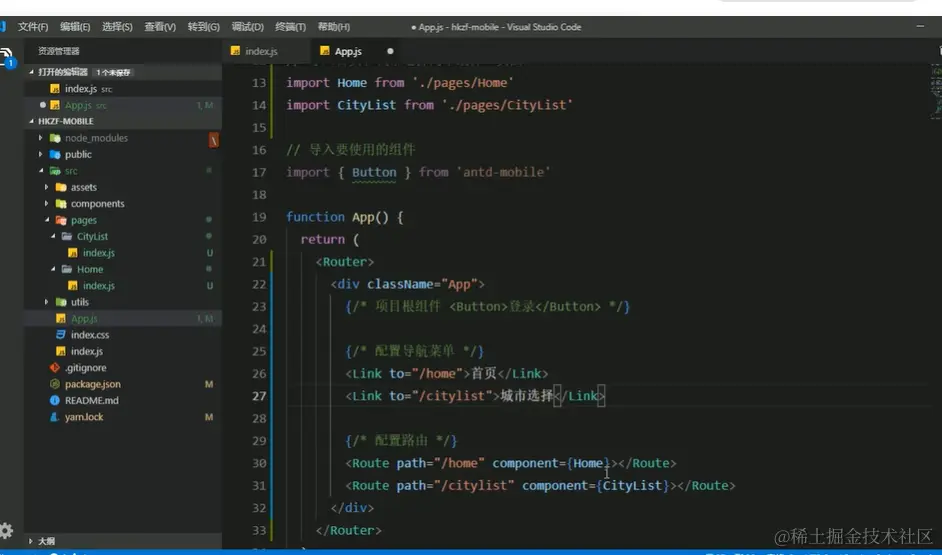
Task: Open the Explorer view with badge 1
Action: (x=5, y=57)
